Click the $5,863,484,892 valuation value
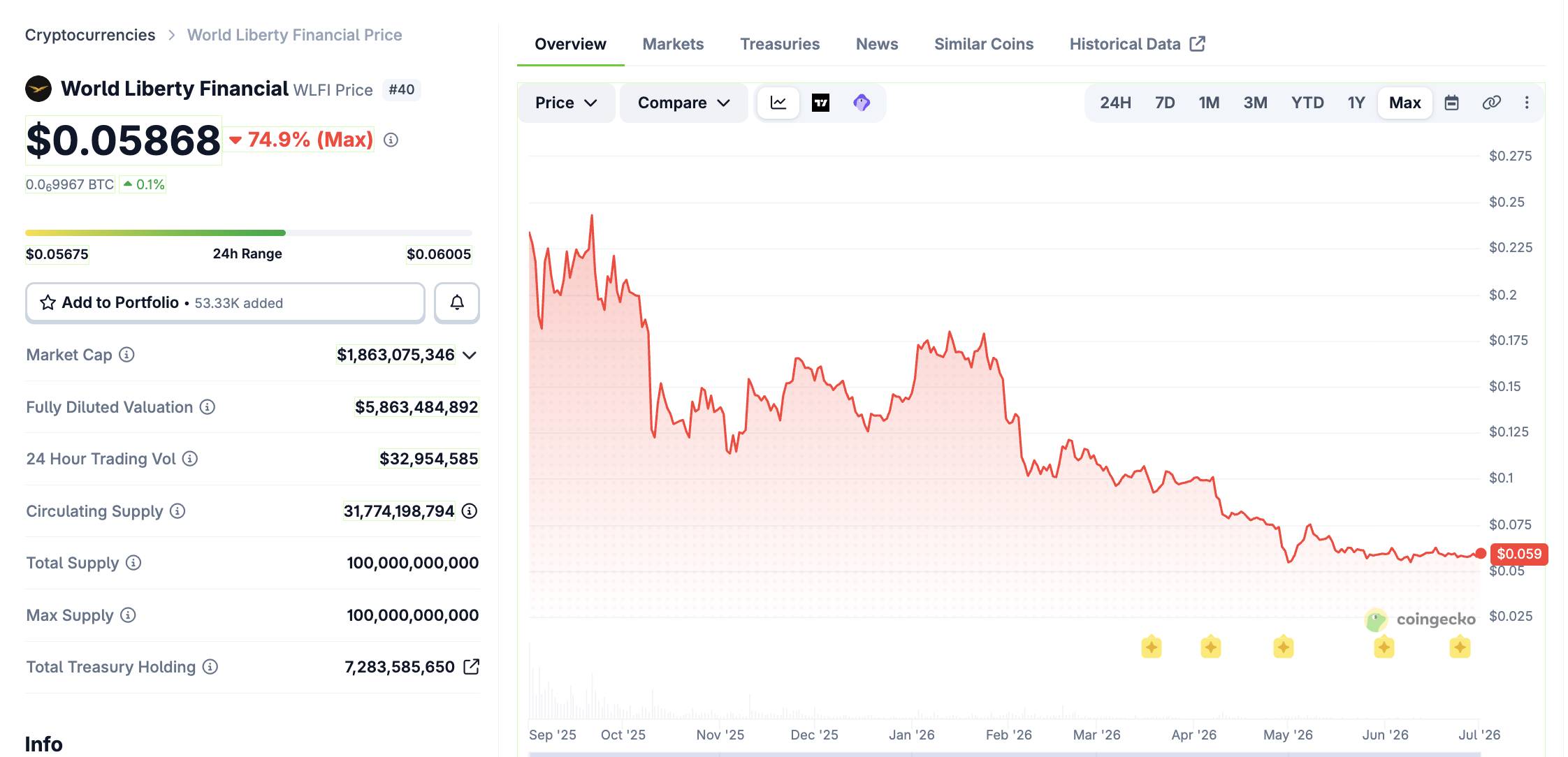 416,407
